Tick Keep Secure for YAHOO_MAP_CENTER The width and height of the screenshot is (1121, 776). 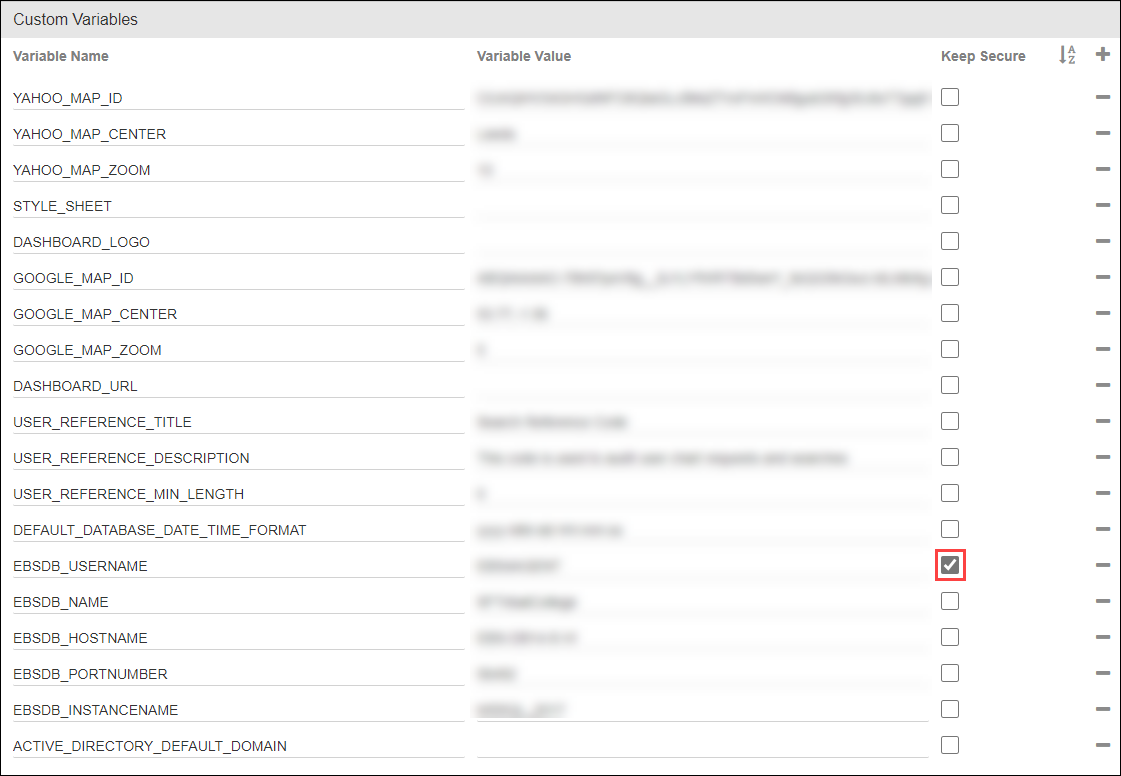click(x=950, y=133)
